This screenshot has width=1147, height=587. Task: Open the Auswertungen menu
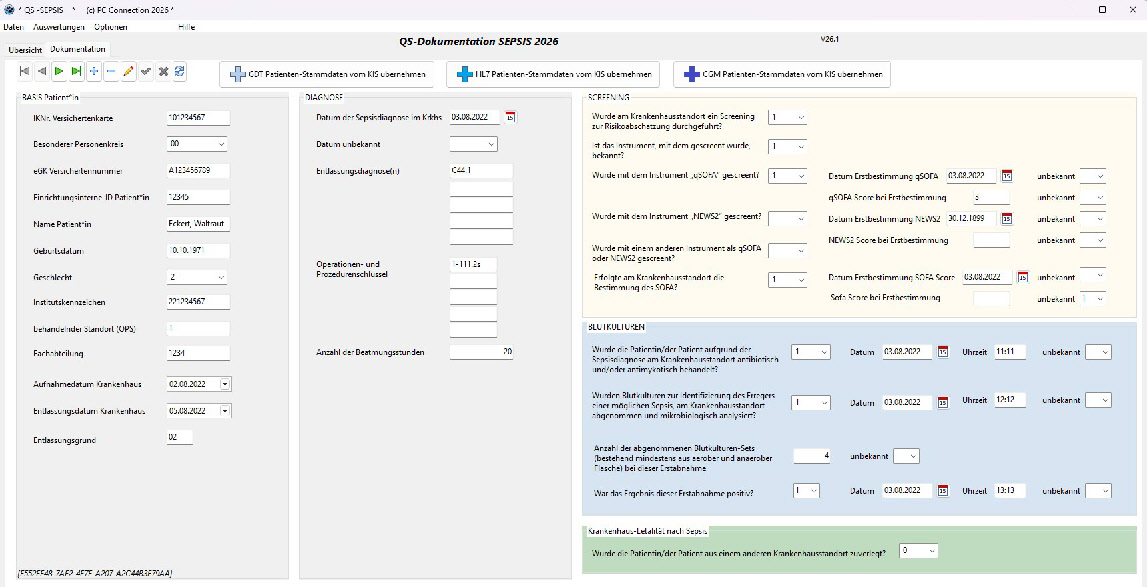point(59,27)
